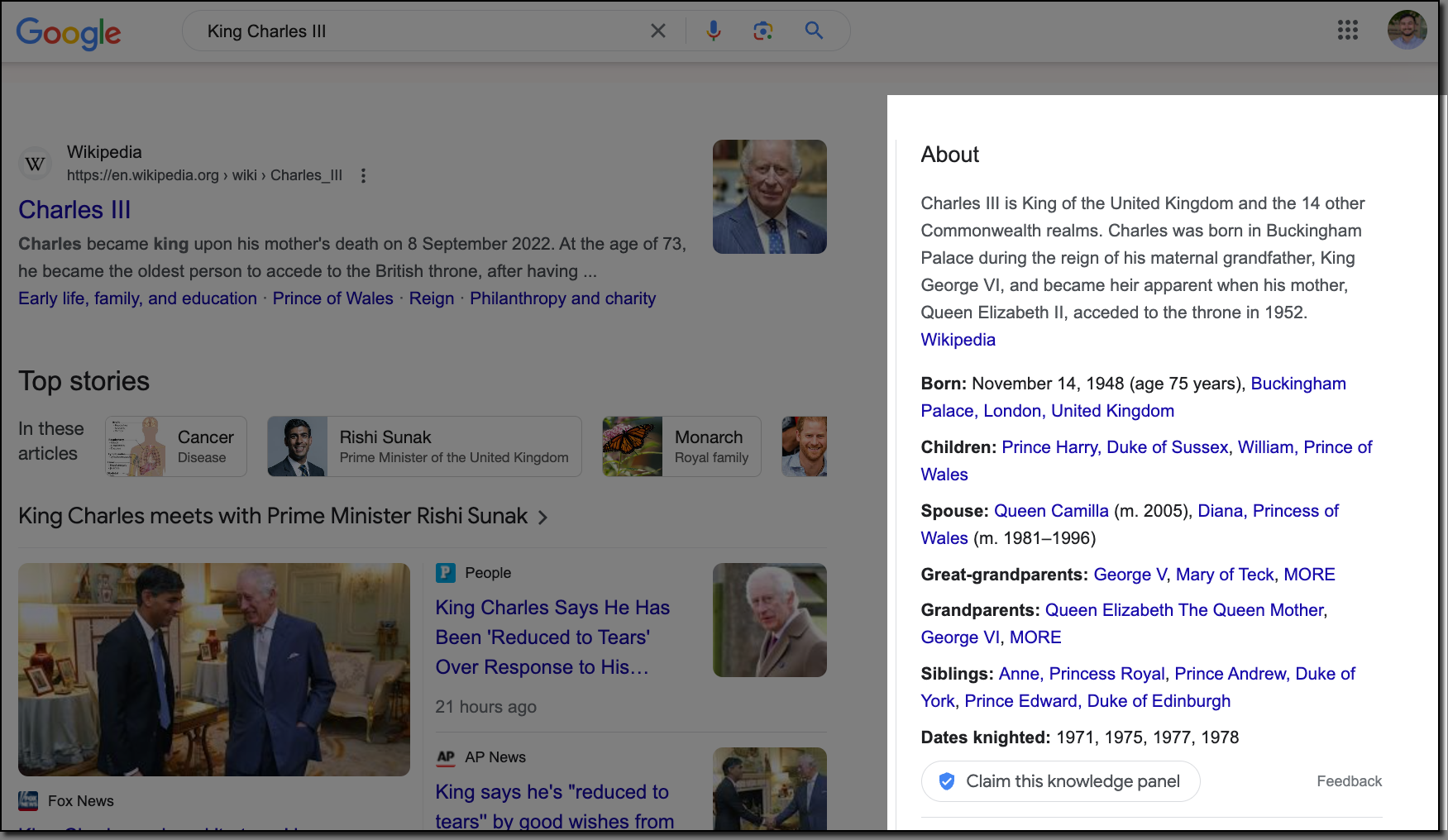Screen dimensions: 1448x840
Task: Open Prince Harry, Duke of Sussex link
Action: pyautogui.click(x=1115, y=447)
